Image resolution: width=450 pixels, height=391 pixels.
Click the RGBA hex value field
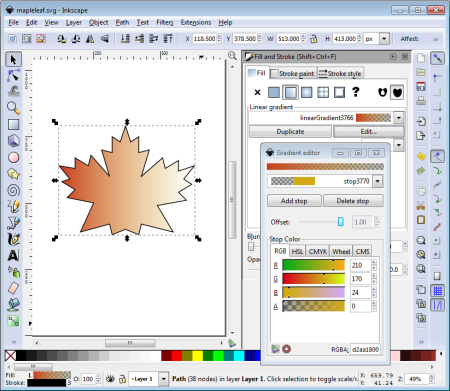click(x=365, y=349)
